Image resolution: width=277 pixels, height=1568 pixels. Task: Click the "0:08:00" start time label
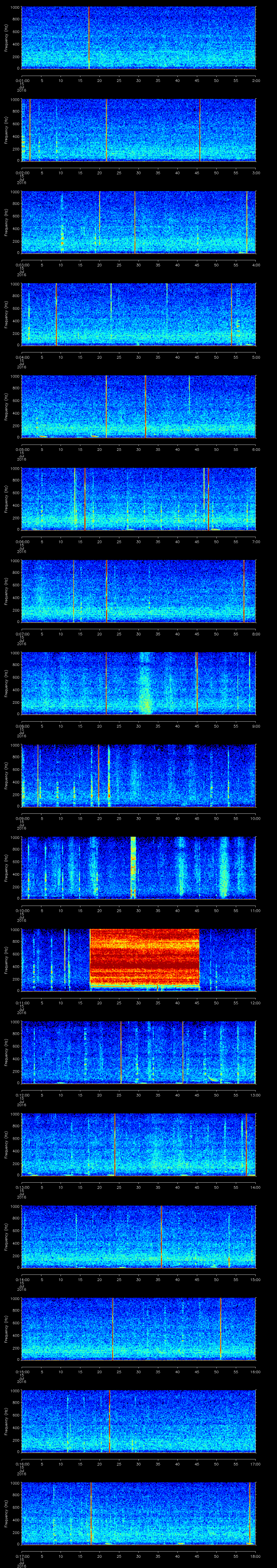(x=22, y=726)
